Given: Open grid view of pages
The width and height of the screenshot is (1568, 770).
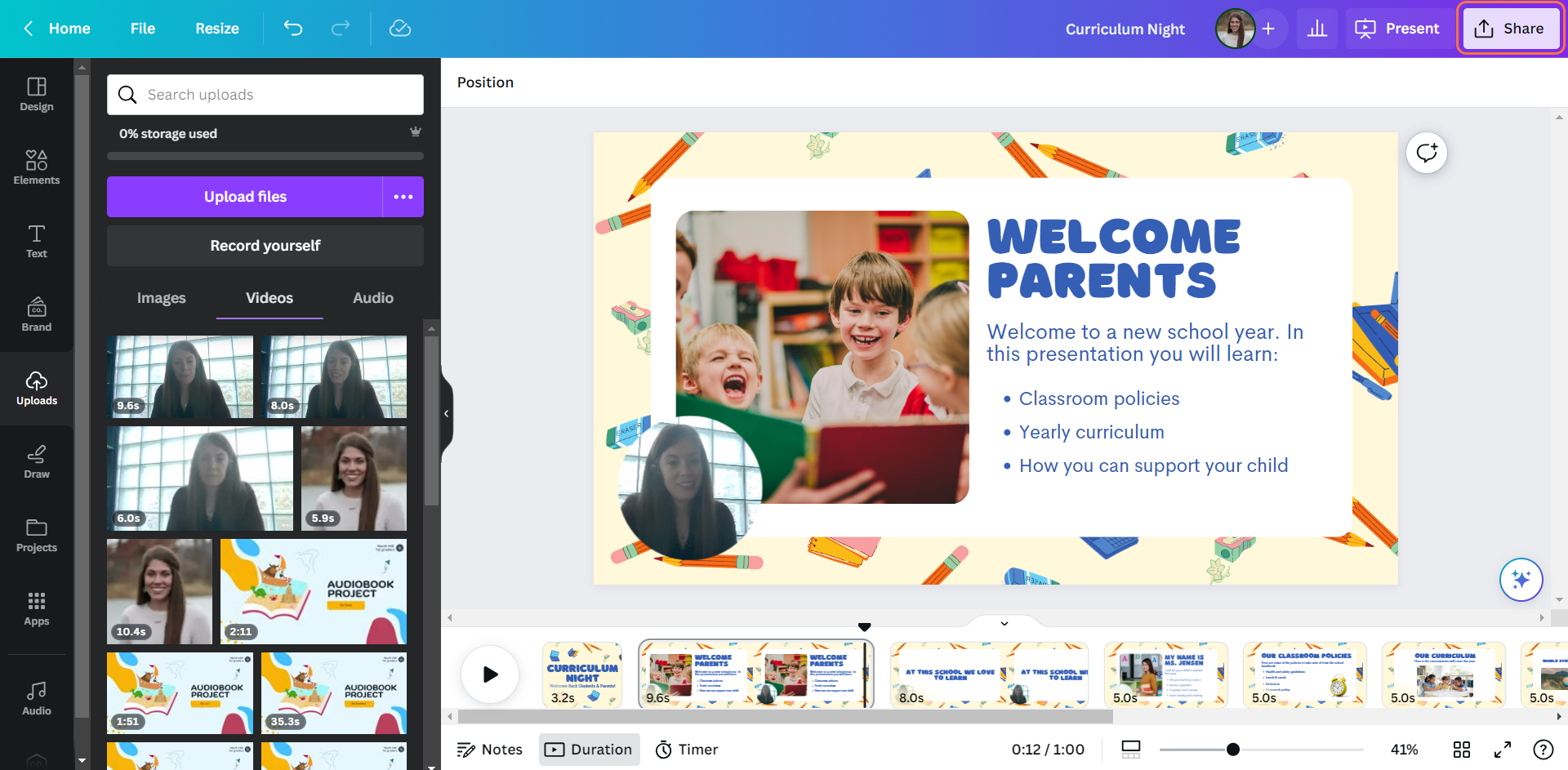Looking at the screenshot, I should click(1462, 750).
